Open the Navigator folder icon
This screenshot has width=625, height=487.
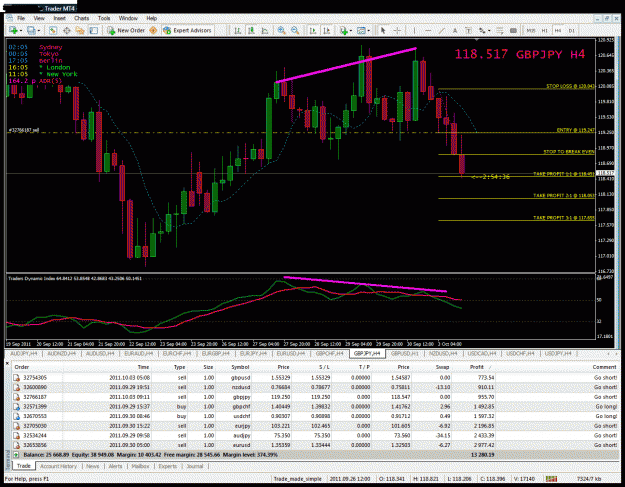click(80, 30)
